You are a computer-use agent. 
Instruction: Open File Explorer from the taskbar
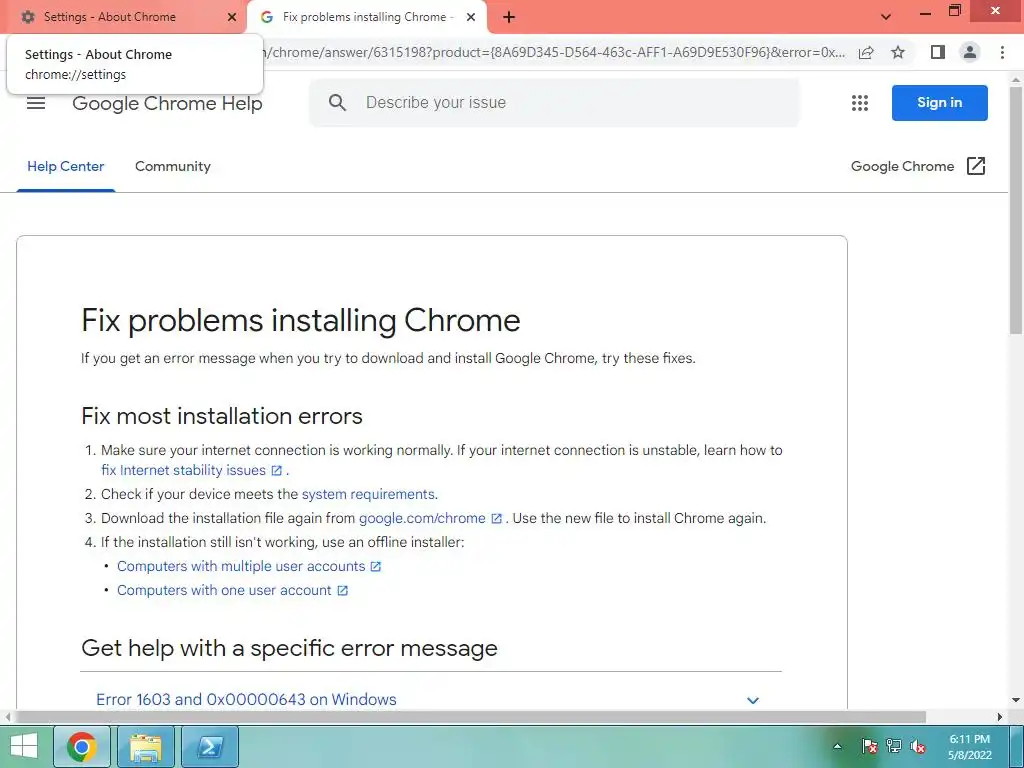pos(146,746)
